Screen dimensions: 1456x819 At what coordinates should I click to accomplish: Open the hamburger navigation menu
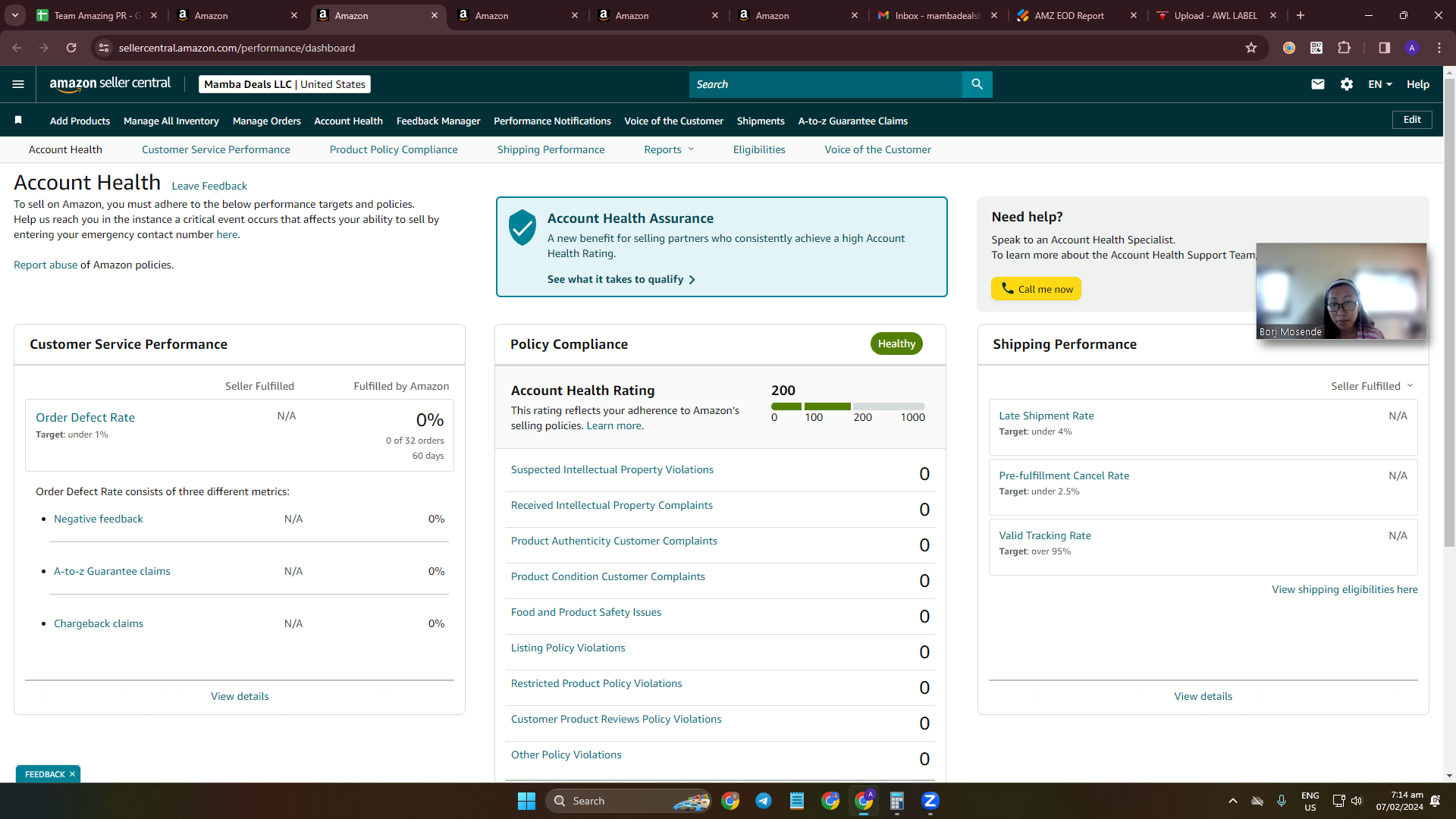click(x=18, y=84)
